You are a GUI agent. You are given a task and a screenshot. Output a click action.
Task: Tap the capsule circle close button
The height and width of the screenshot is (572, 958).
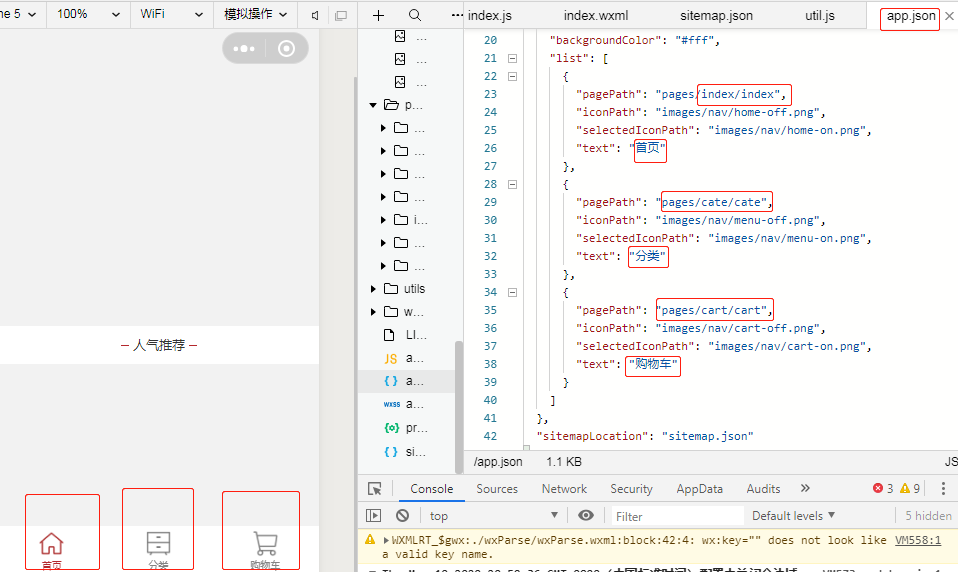286,49
